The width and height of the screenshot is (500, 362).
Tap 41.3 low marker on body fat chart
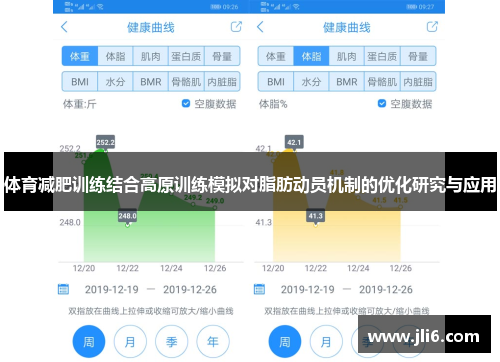coord(315,216)
